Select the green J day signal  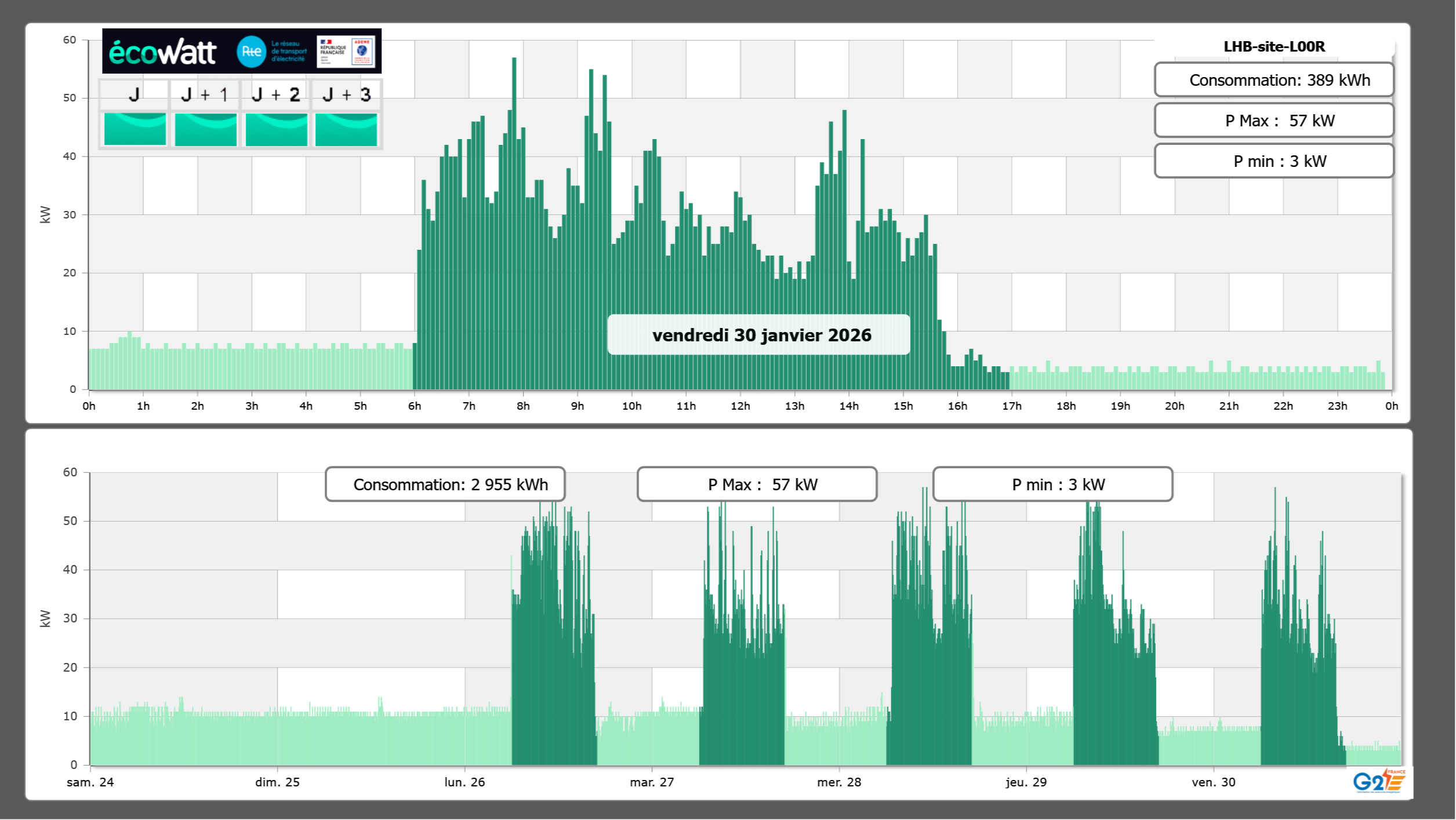(135, 129)
